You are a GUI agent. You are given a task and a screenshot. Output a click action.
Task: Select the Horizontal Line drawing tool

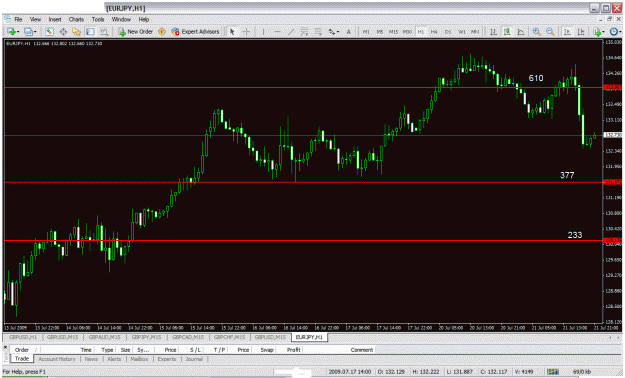(x=277, y=32)
